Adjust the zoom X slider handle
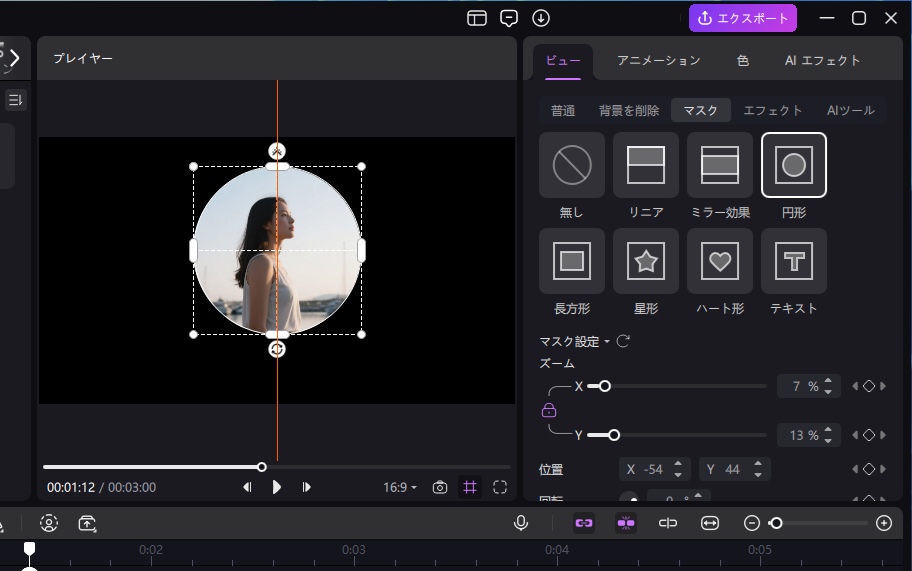The height and width of the screenshot is (571, 912). coord(605,386)
